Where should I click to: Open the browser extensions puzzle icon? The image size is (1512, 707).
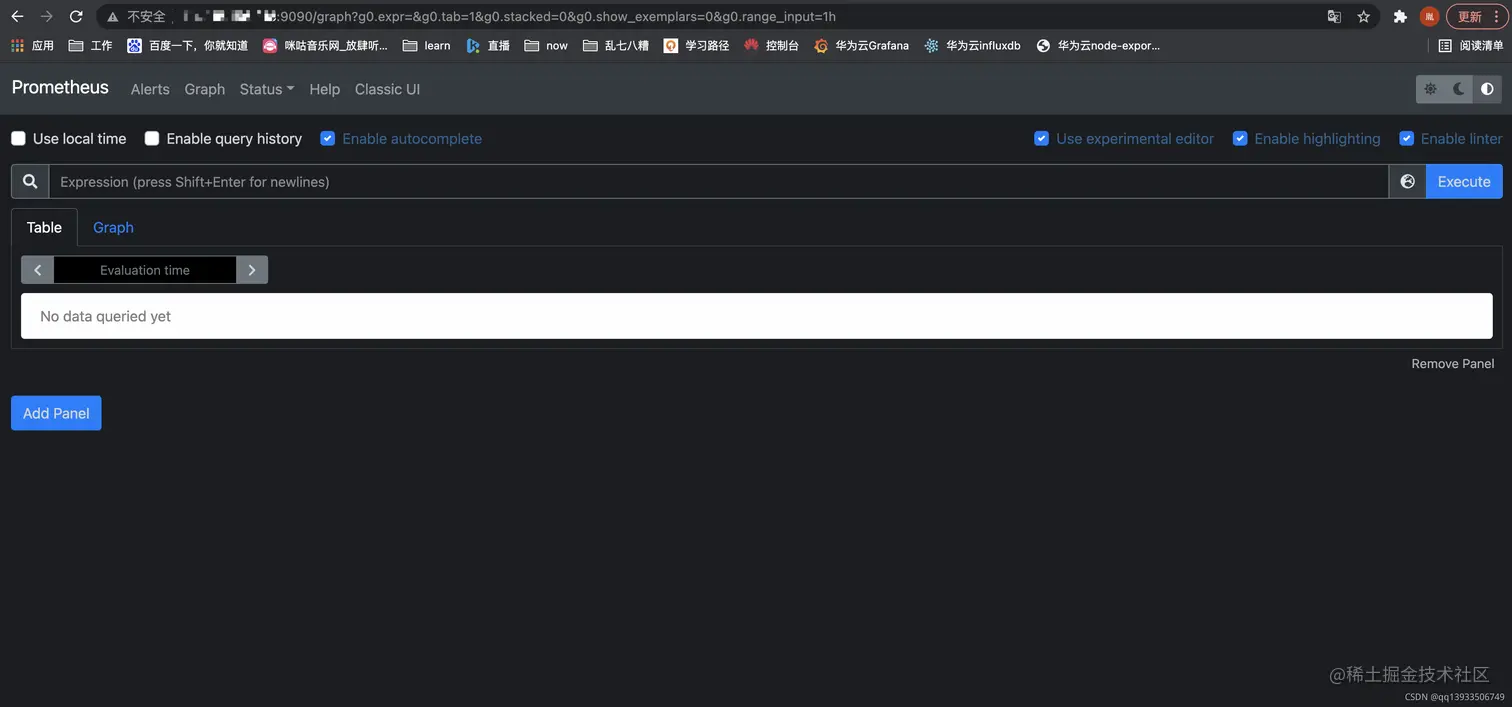1400,17
